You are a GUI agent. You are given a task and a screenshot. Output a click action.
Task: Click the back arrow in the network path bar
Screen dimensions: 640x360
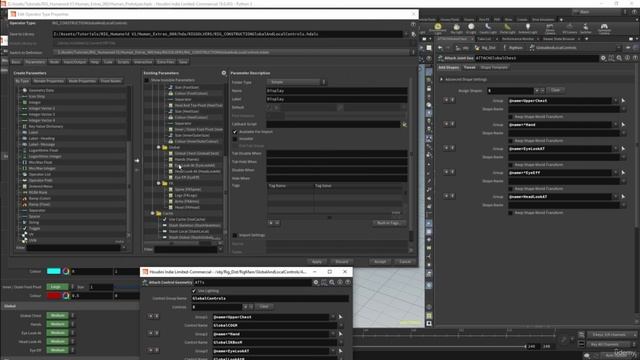click(x=440, y=48)
